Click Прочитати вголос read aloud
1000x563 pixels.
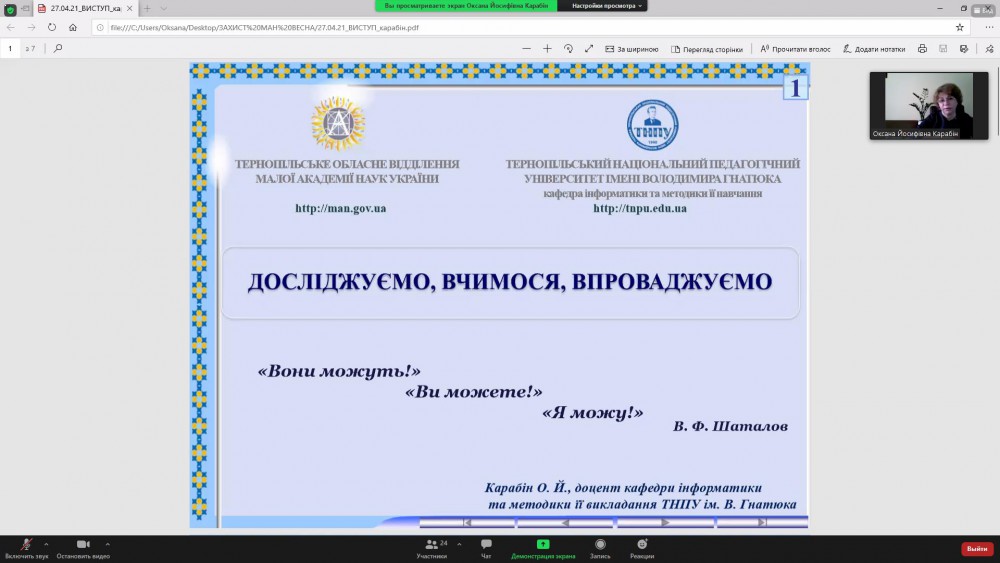pos(795,48)
